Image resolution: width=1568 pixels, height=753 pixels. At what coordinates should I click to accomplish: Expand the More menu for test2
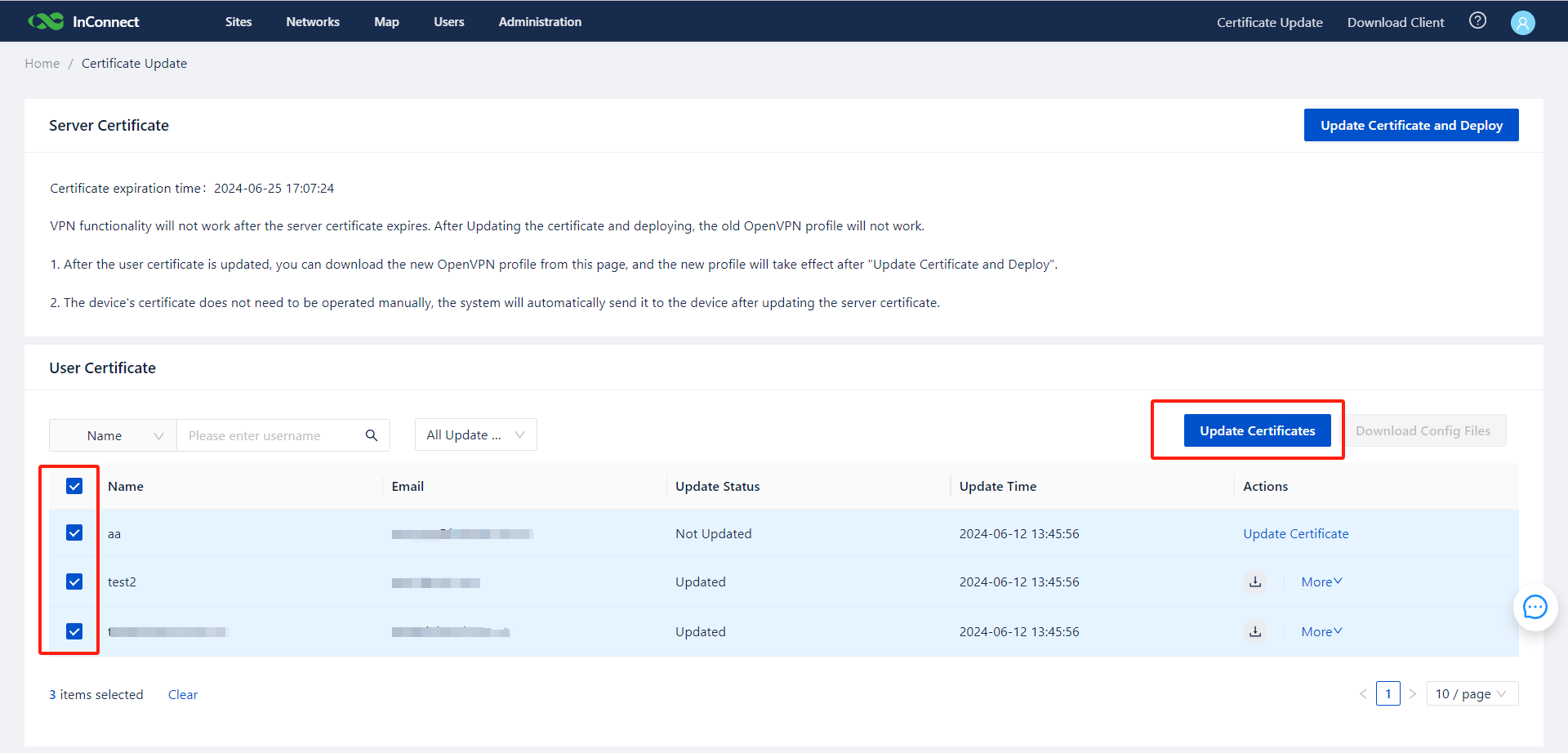1321,582
